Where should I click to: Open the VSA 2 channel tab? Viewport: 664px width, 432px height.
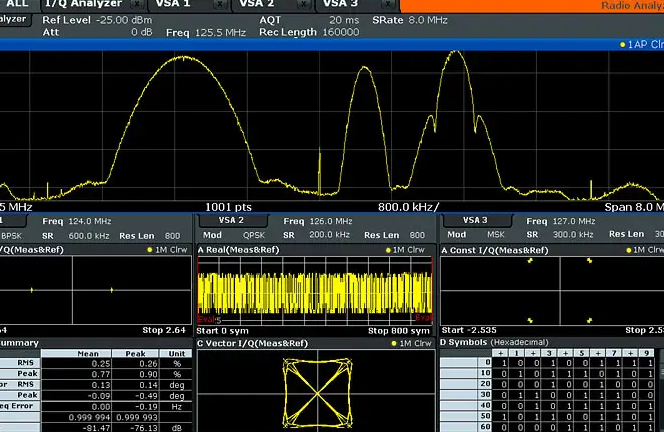[257, 4]
